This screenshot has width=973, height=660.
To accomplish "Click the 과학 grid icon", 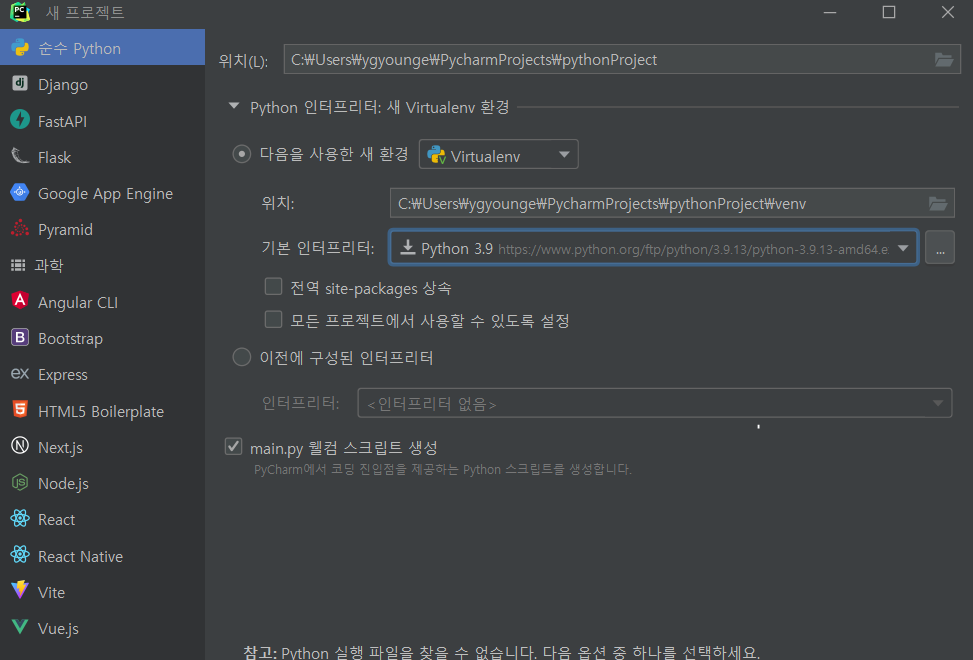I will coord(19,265).
